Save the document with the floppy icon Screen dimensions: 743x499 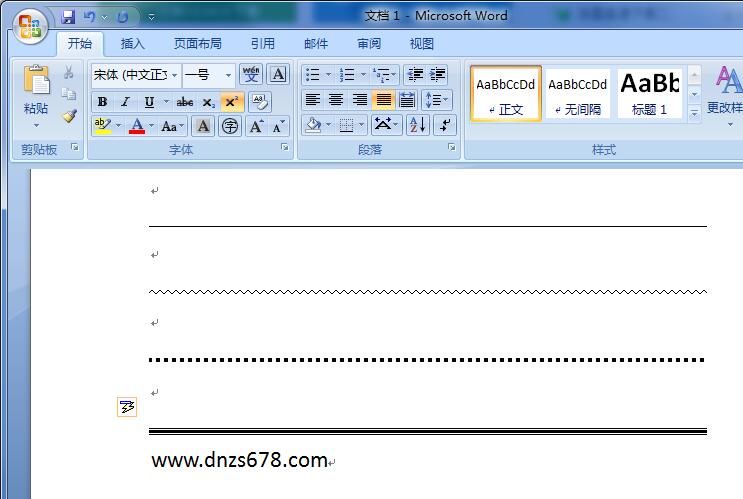68,17
